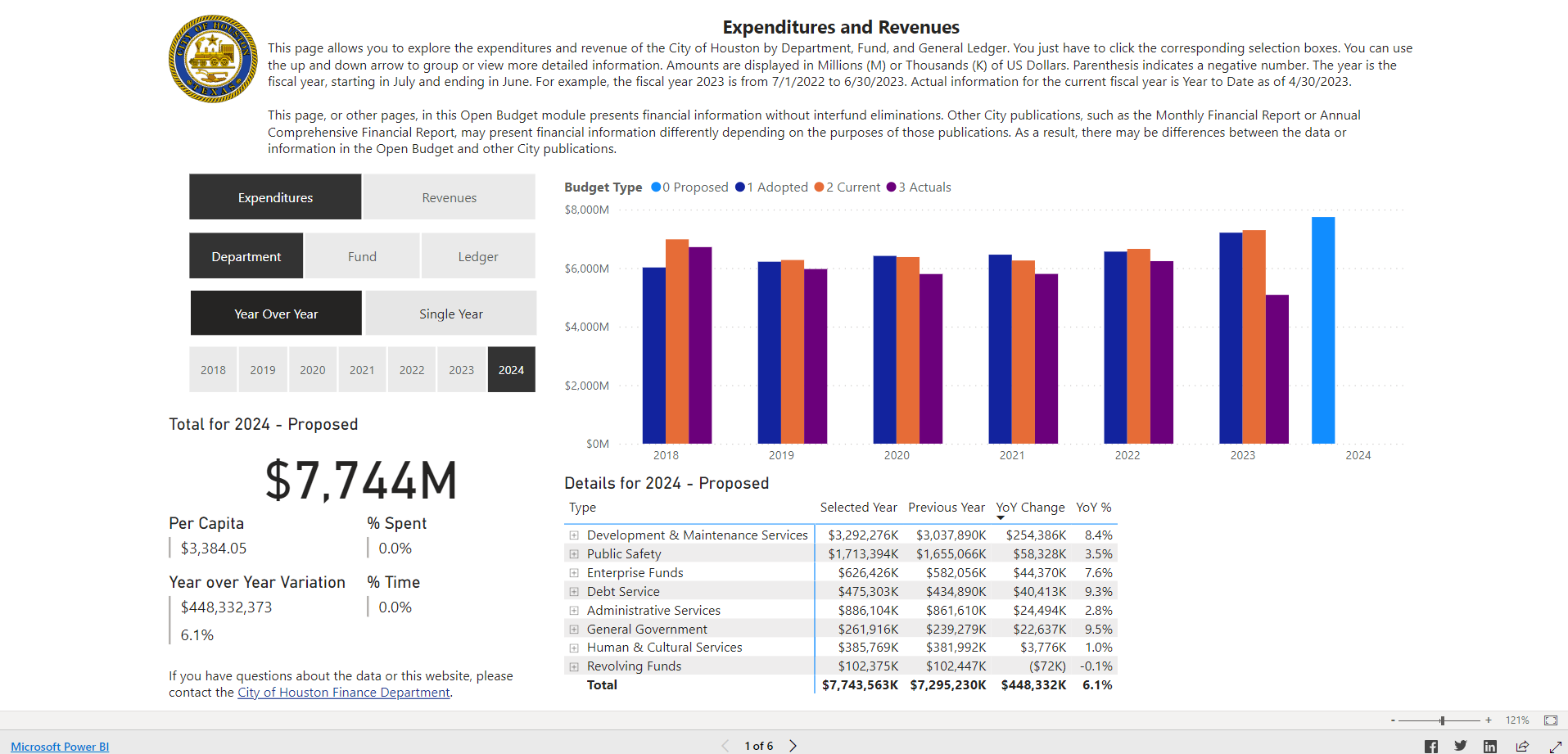The height and width of the screenshot is (754, 1568).
Task: Share the report on Twitter
Action: point(1461,746)
